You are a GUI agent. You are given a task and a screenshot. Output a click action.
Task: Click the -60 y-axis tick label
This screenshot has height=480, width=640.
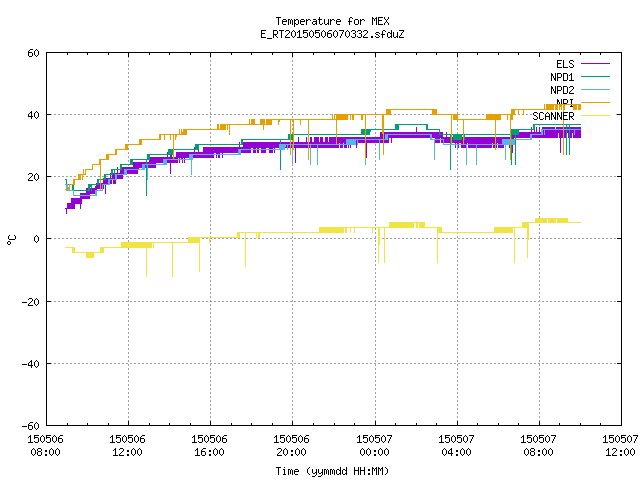(31, 426)
